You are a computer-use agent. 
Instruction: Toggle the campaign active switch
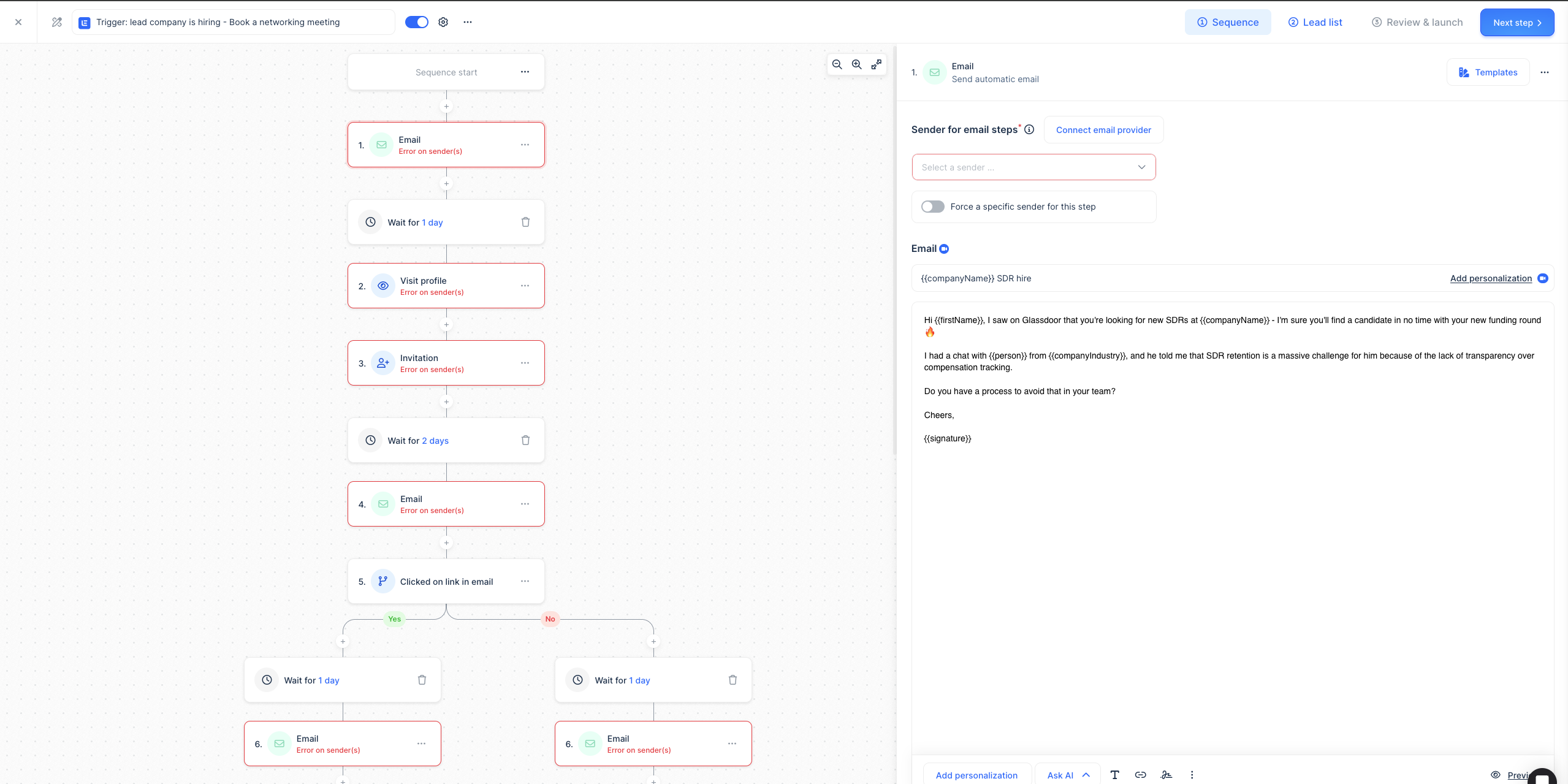click(x=417, y=22)
